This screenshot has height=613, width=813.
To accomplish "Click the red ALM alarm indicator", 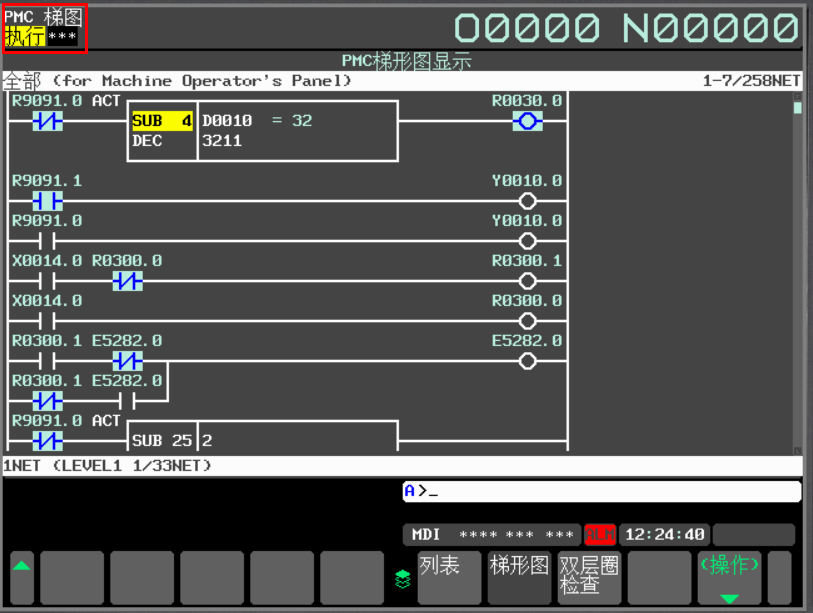I will (600, 535).
